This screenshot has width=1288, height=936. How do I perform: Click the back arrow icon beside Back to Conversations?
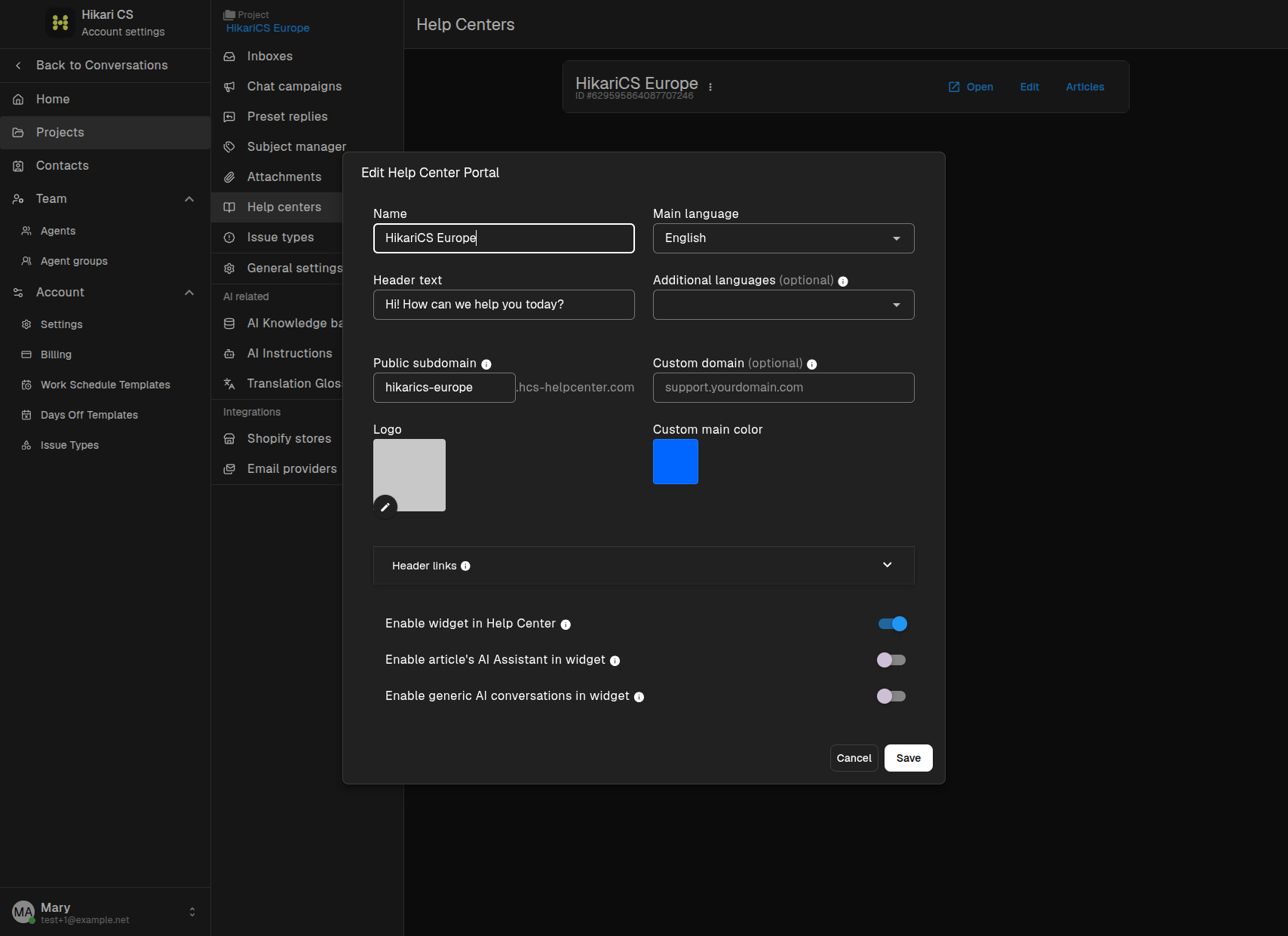click(18, 66)
